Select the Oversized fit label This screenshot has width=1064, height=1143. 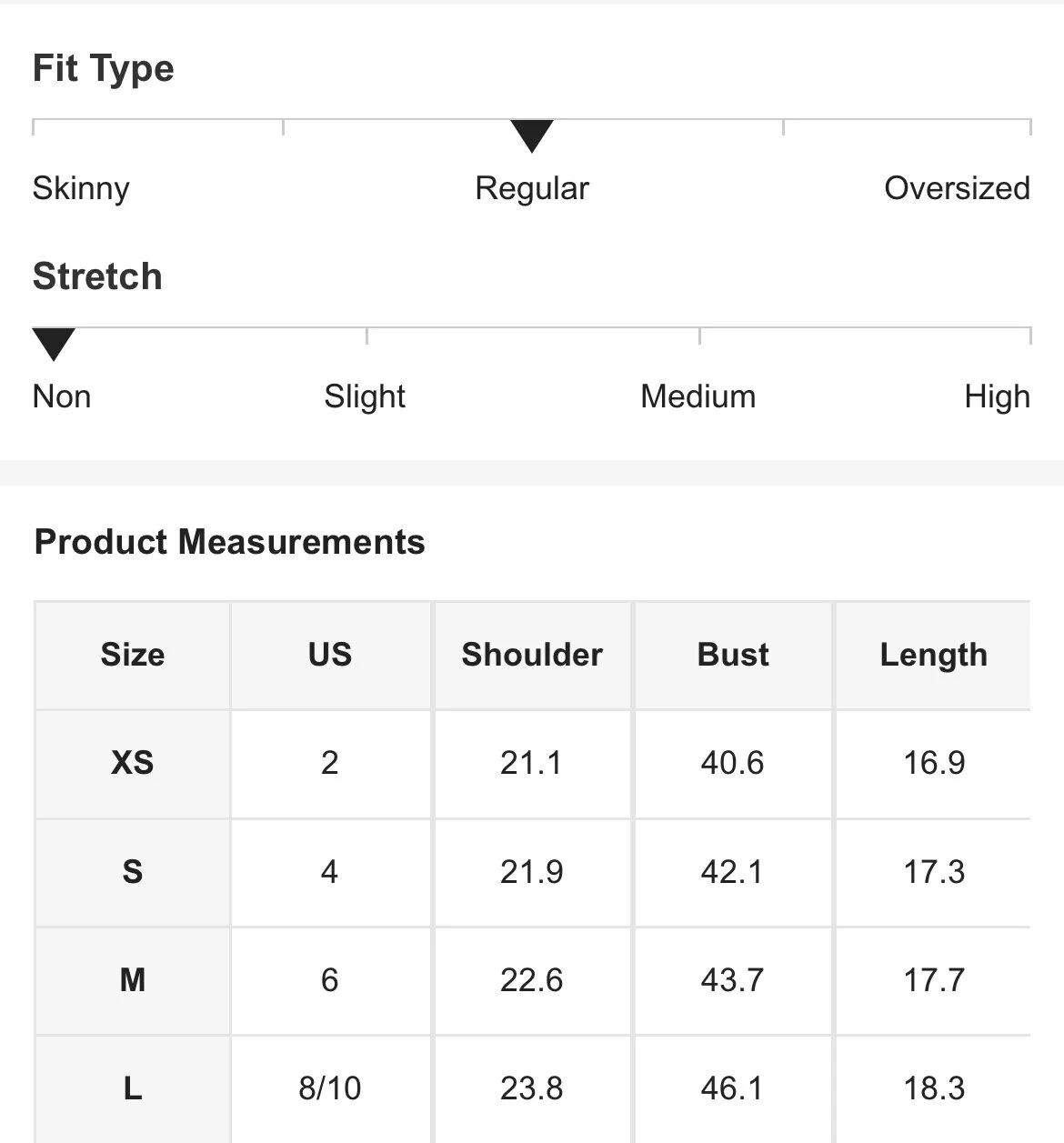(x=957, y=188)
